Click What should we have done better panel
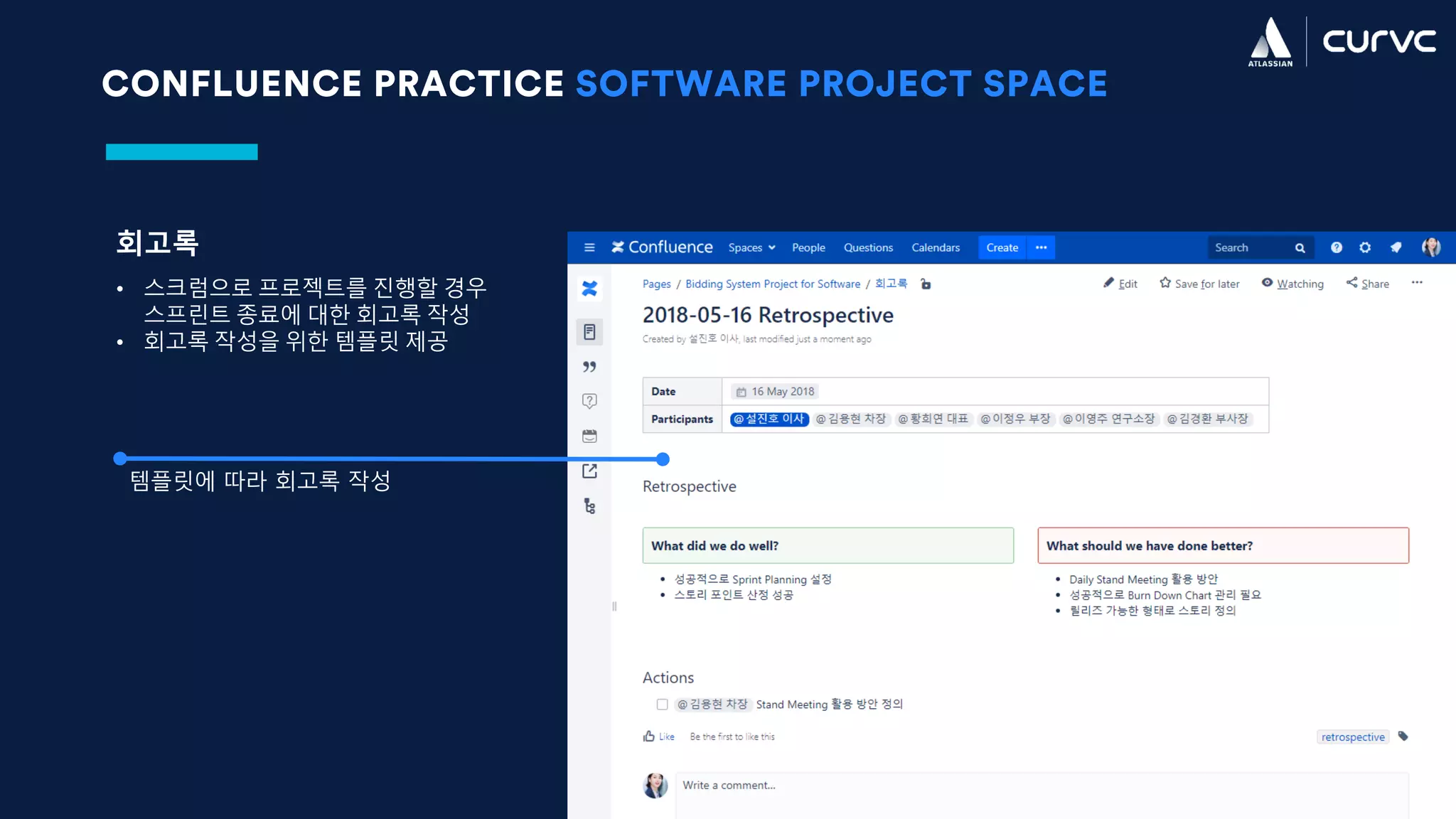This screenshot has width=1456, height=819. [x=1223, y=545]
